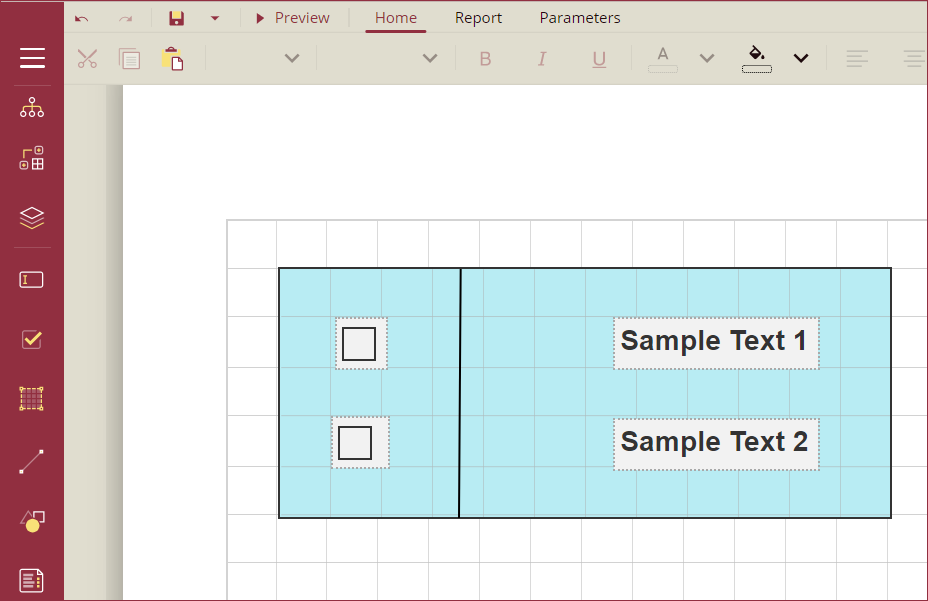The width and height of the screenshot is (928, 601).
Task: Copy selection with copy icon
Action: (x=130, y=59)
